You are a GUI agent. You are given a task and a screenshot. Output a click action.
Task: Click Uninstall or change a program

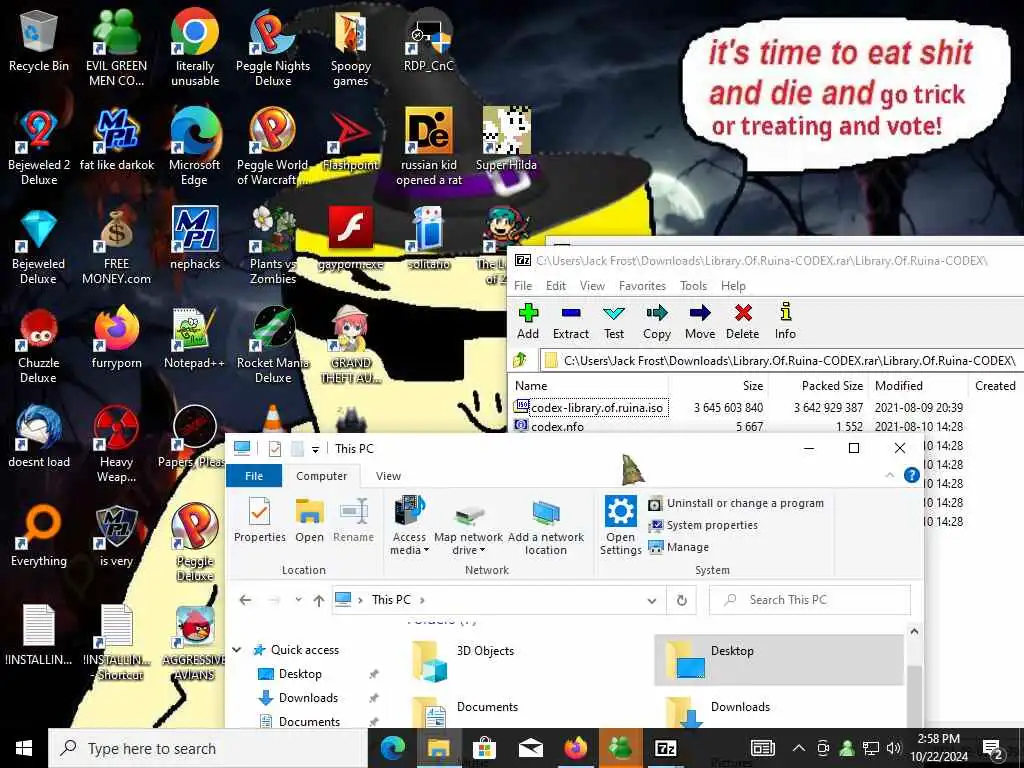736,504
